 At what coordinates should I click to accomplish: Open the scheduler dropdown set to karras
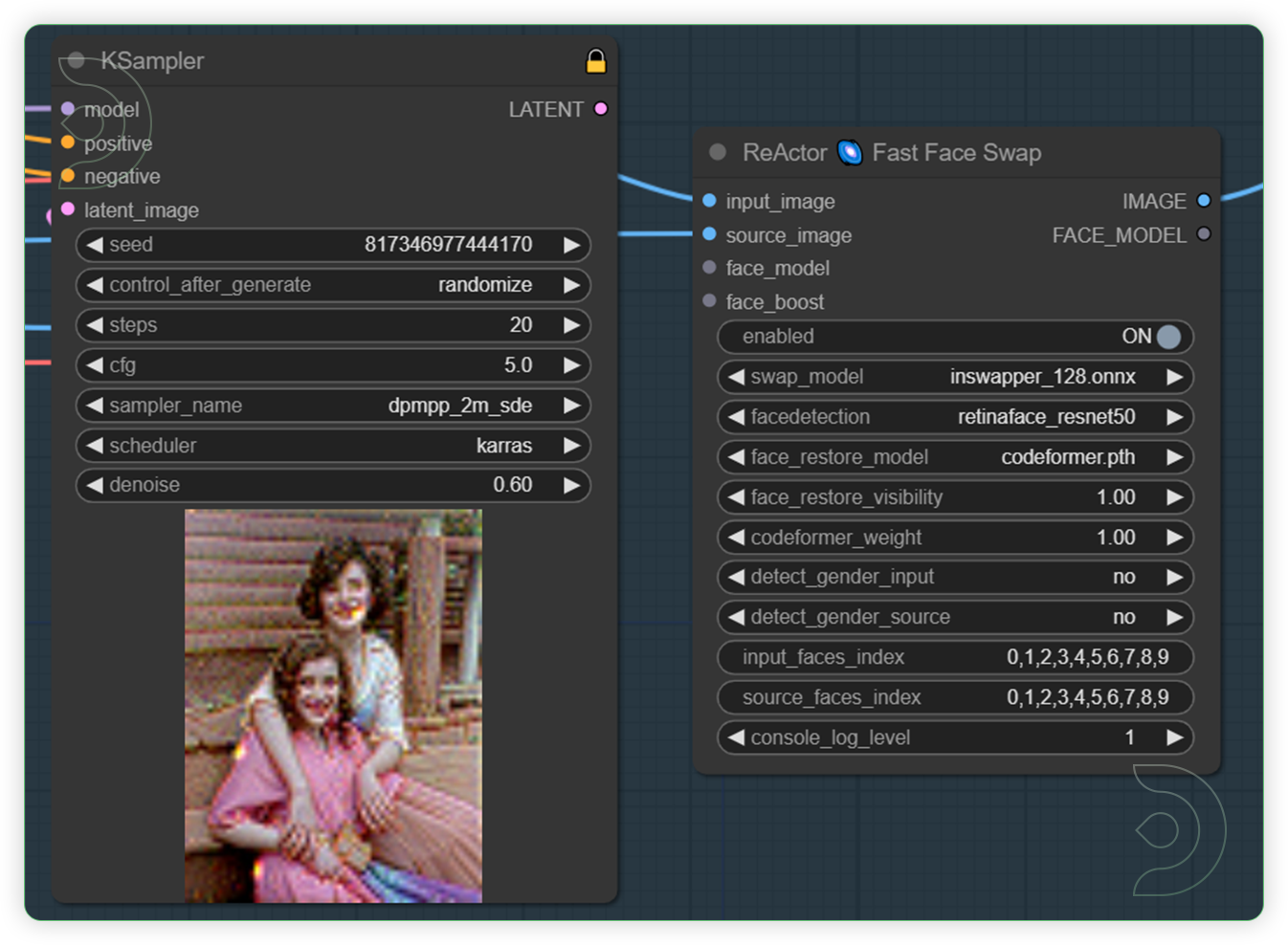click(332, 446)
